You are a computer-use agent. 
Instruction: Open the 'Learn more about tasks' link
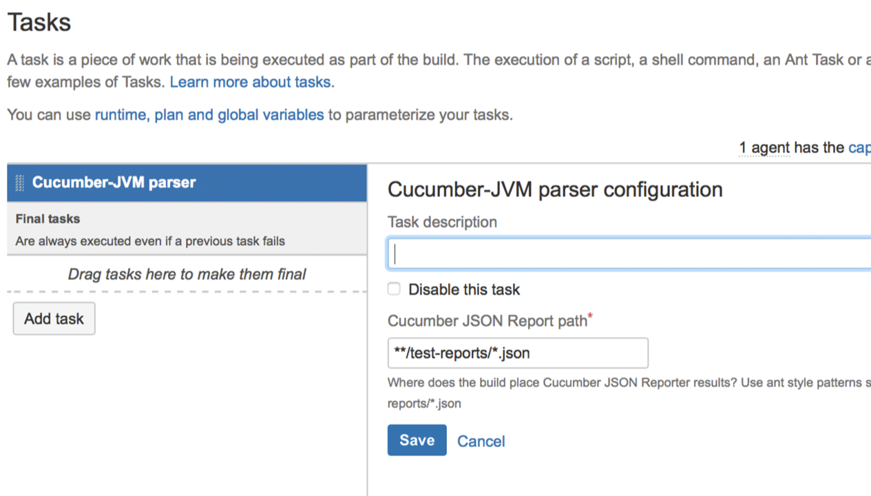coord(251,82)
